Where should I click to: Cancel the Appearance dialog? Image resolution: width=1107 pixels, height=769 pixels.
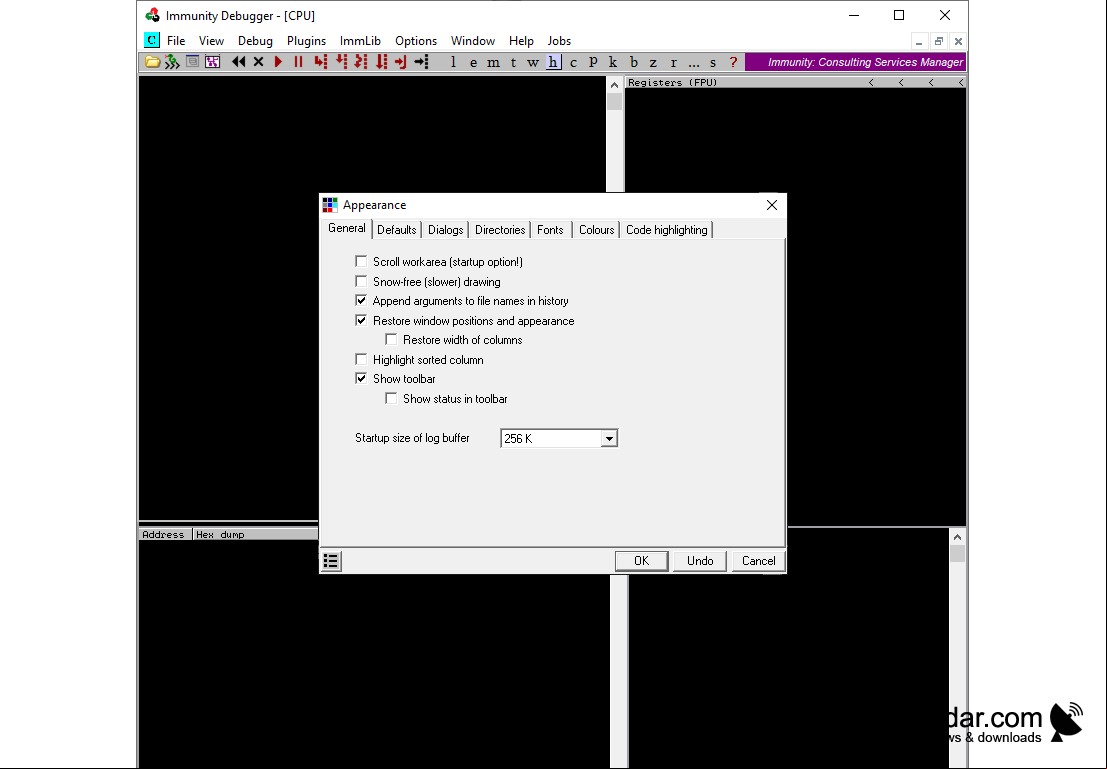coord(758,561)
